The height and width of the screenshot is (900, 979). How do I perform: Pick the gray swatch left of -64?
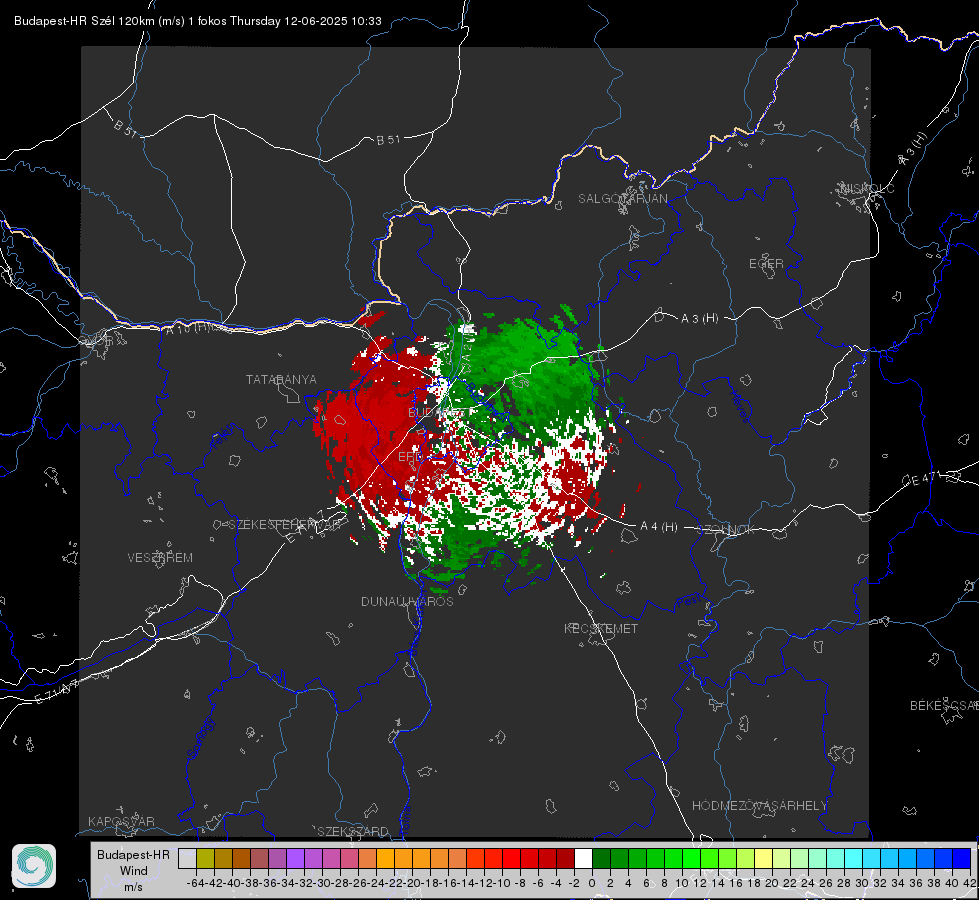coord(187,858)
